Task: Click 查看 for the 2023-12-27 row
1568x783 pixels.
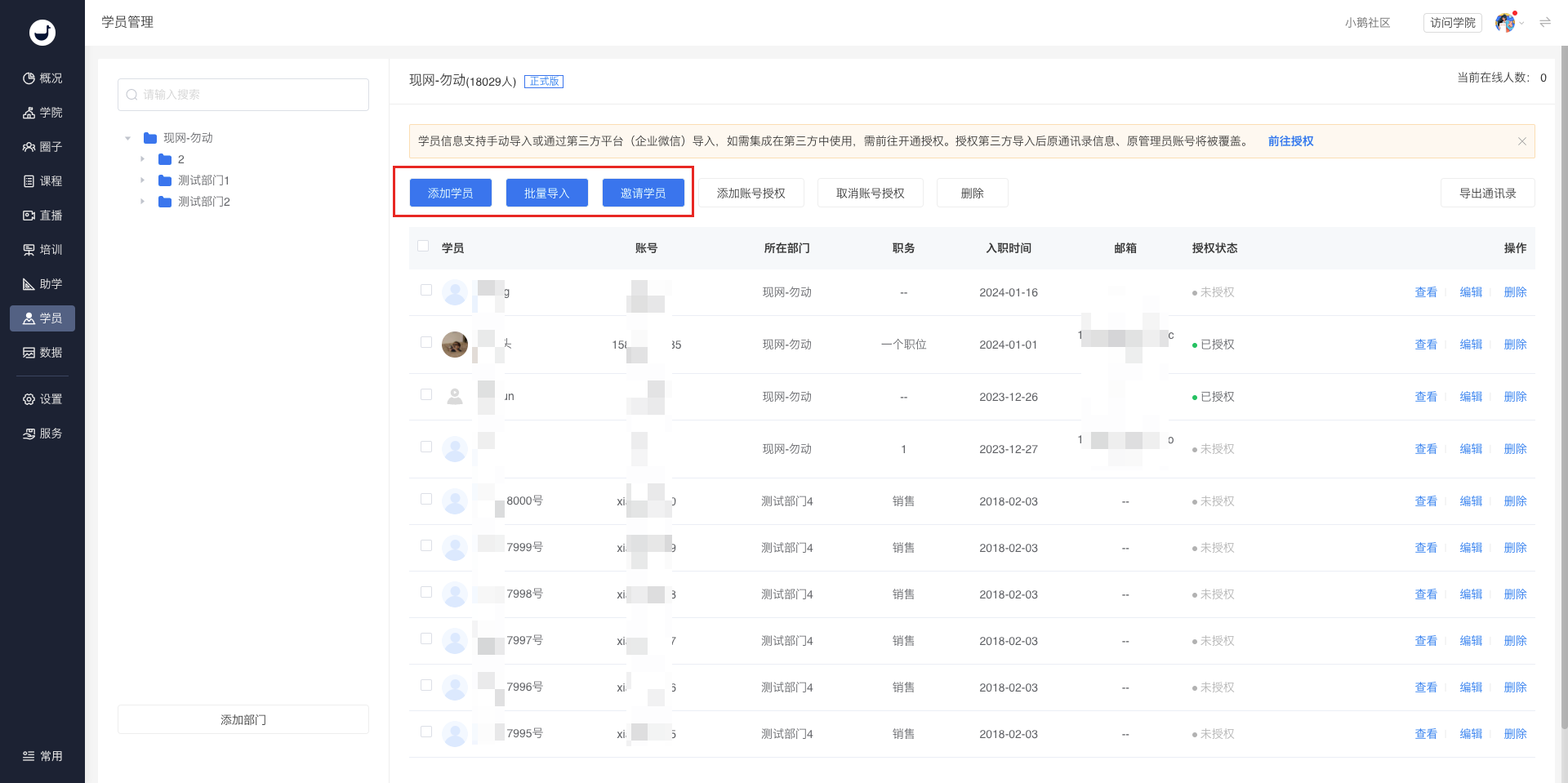Action: (x=1426, y=449)
